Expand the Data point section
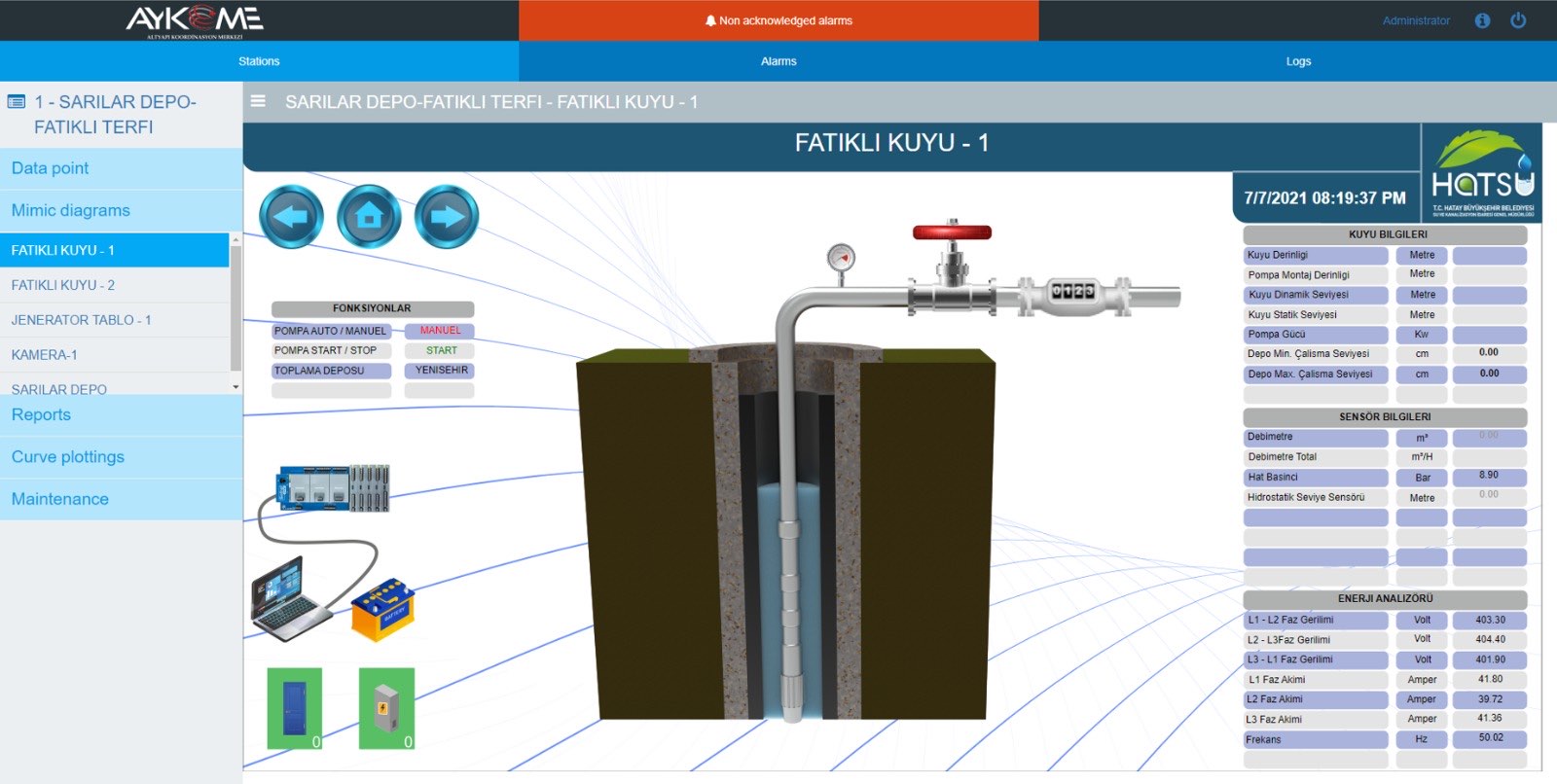Image resolution: width=1557 pixels, height=784 pixels. (121, 168)
